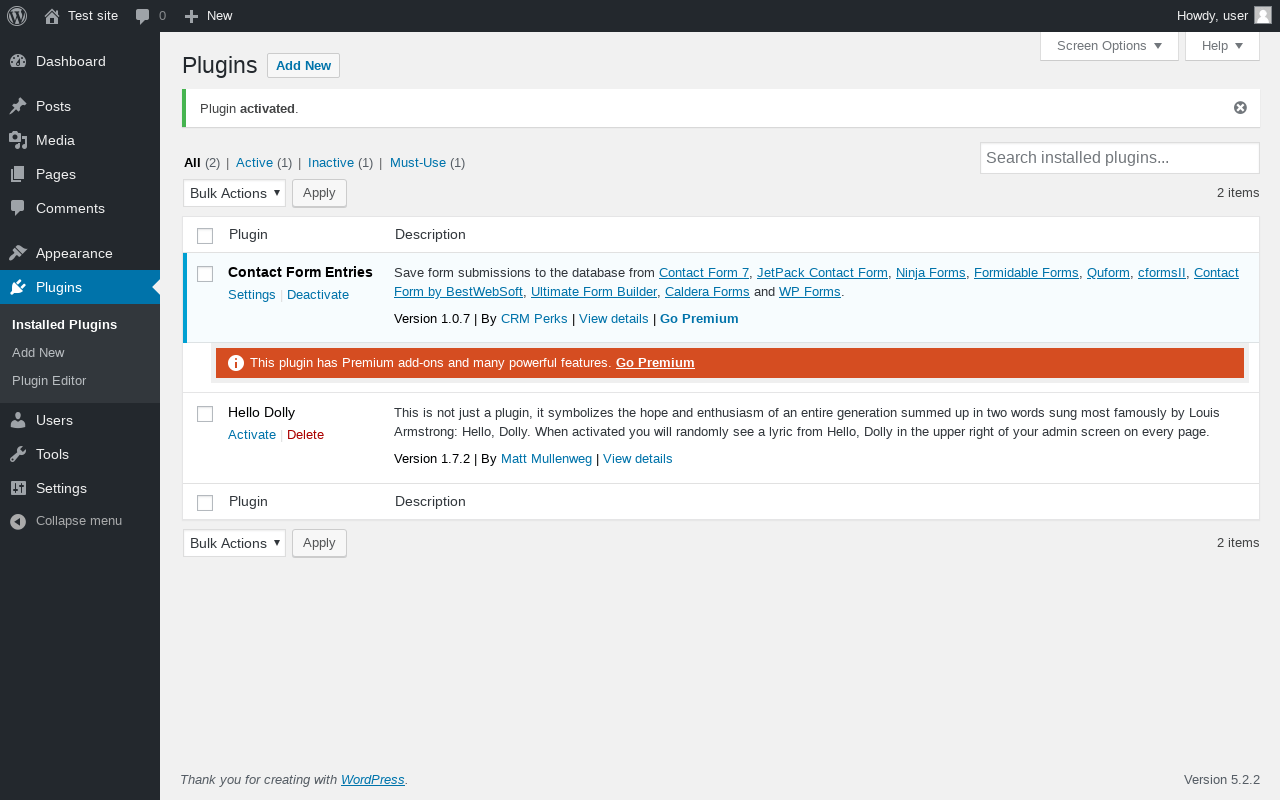The image size is (1280, 800).
Task: Deactivate the Contact Form Entries plugin
Action: pos(318,295)
